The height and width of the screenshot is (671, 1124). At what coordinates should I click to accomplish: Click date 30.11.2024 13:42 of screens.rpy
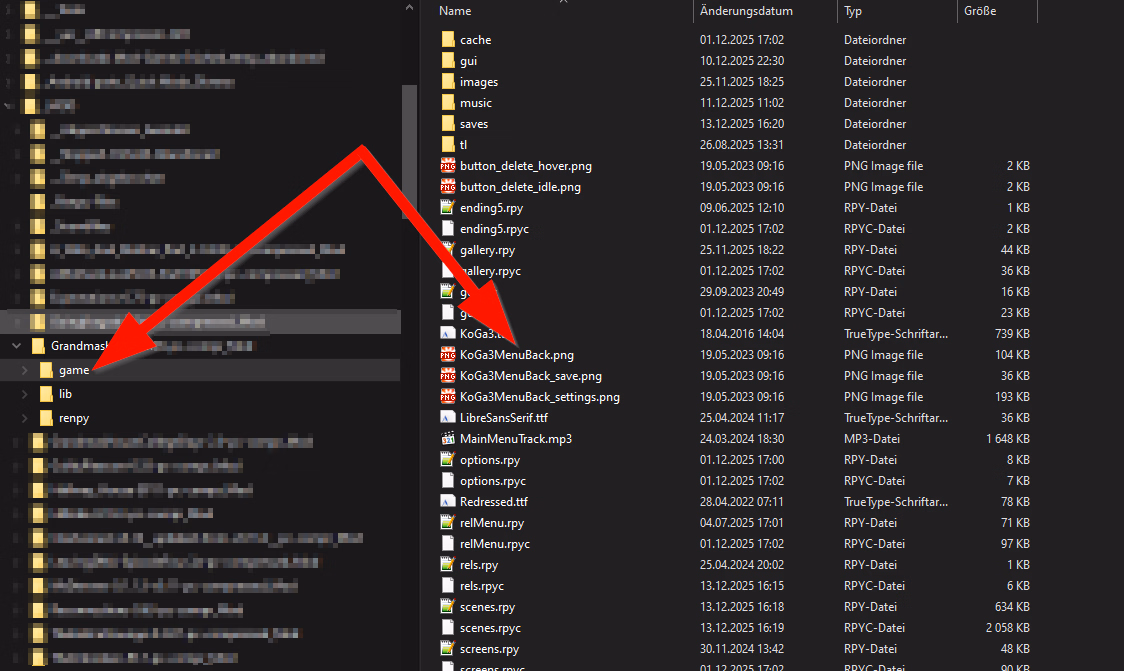[742, 649]
